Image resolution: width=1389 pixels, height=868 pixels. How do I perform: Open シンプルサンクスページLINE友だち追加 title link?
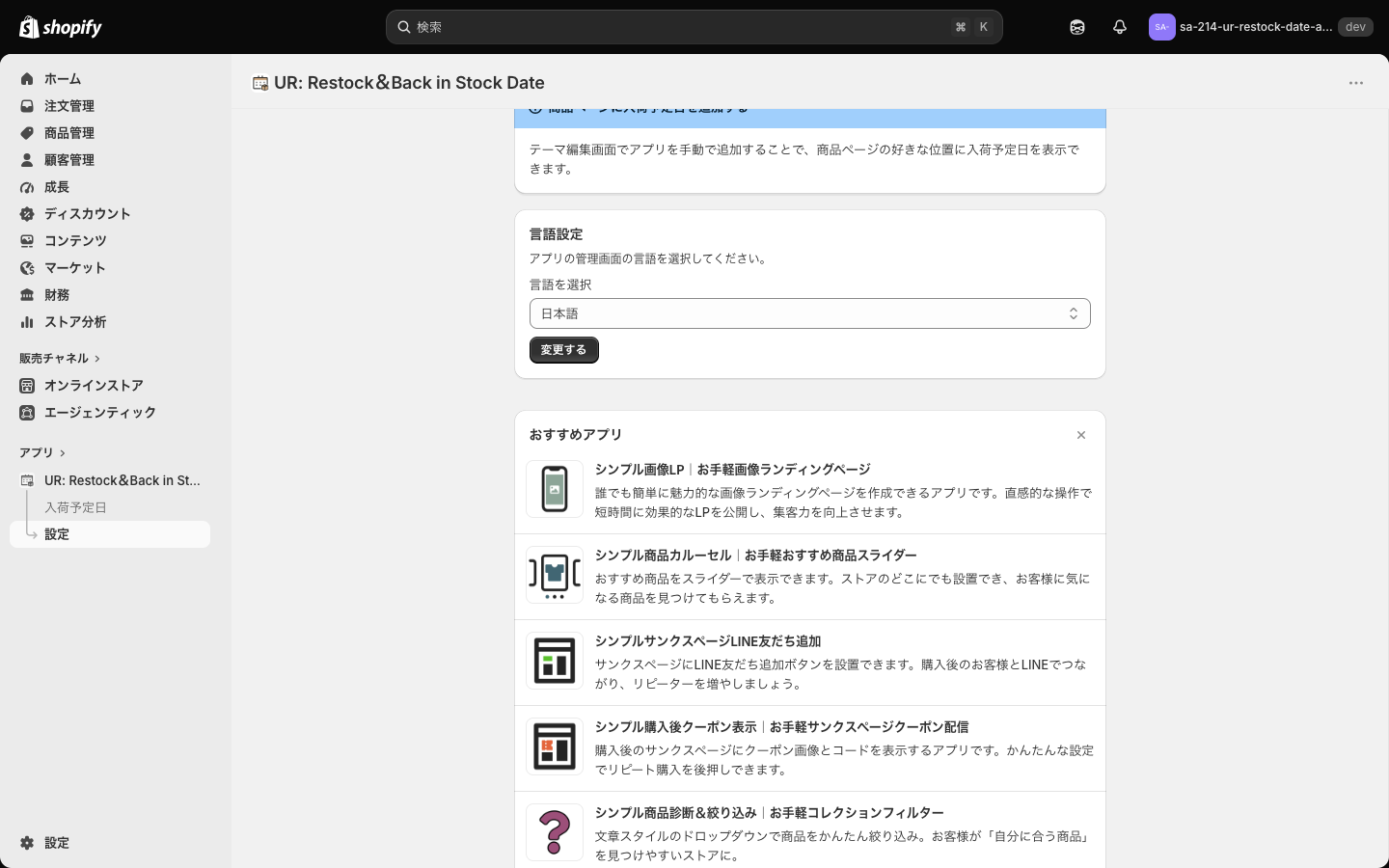708,641
